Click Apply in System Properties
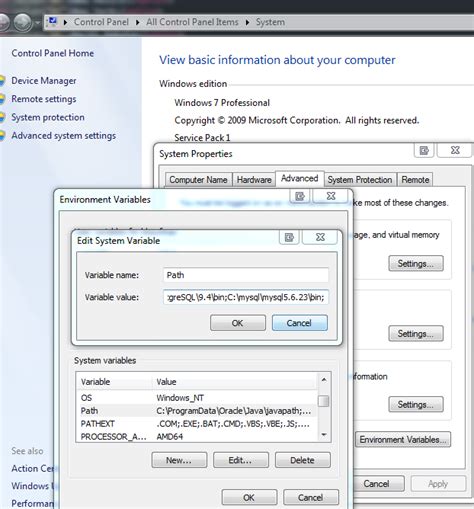Image resolution: width=474 pixels, height=509 pixels. pos(438,483)
